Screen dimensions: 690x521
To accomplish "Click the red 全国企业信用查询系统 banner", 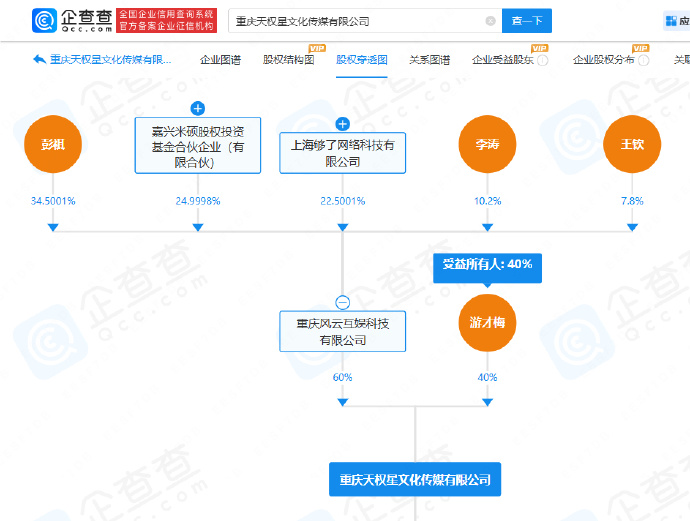I will tap(166, 20).
